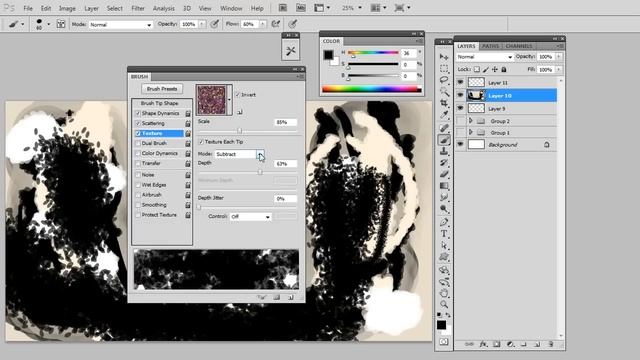Select the Type tool
This screenshot has height=360, width=640.
(444, 234)
